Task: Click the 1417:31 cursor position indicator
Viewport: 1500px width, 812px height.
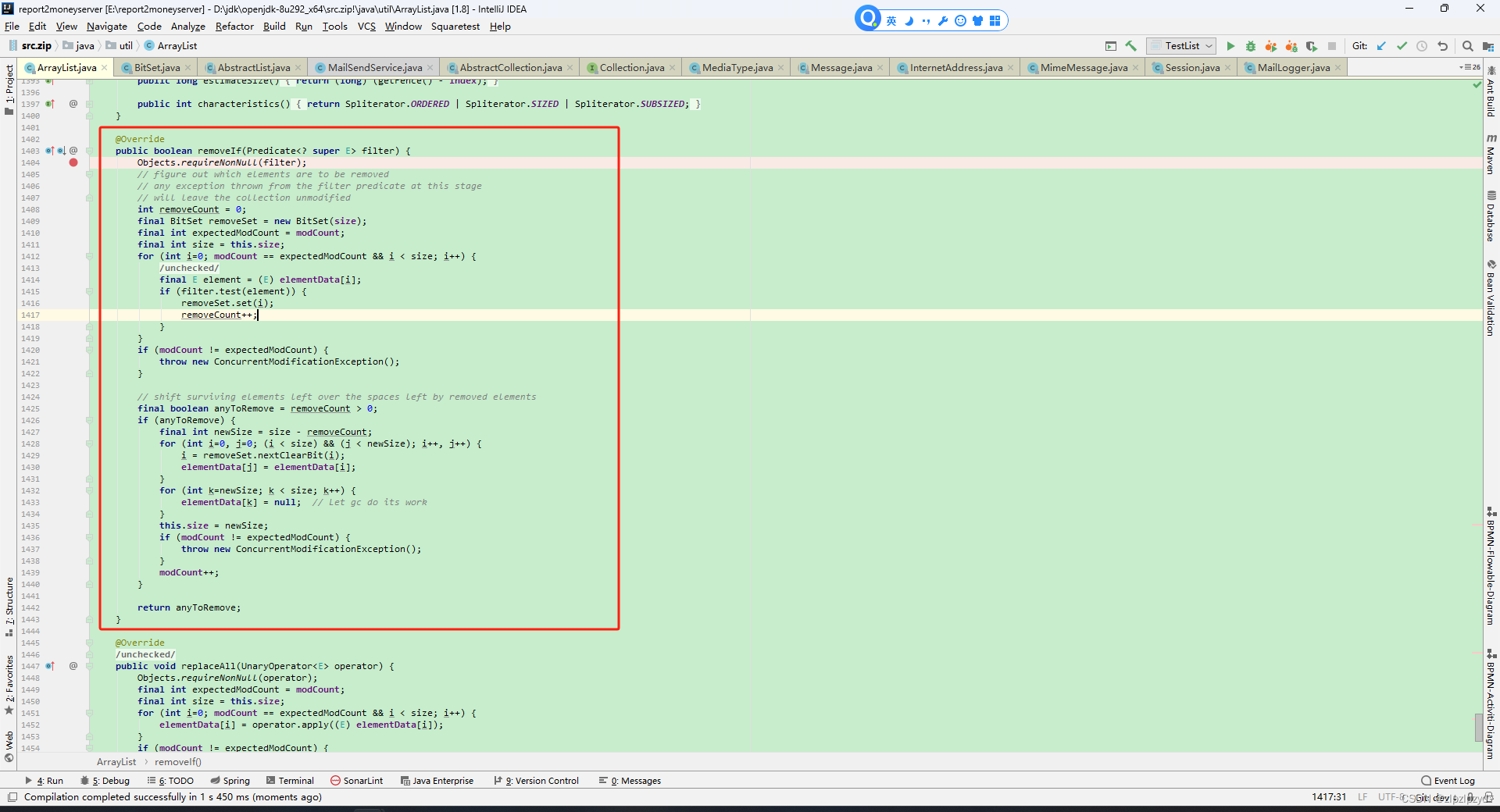Action: (1329, 797)
